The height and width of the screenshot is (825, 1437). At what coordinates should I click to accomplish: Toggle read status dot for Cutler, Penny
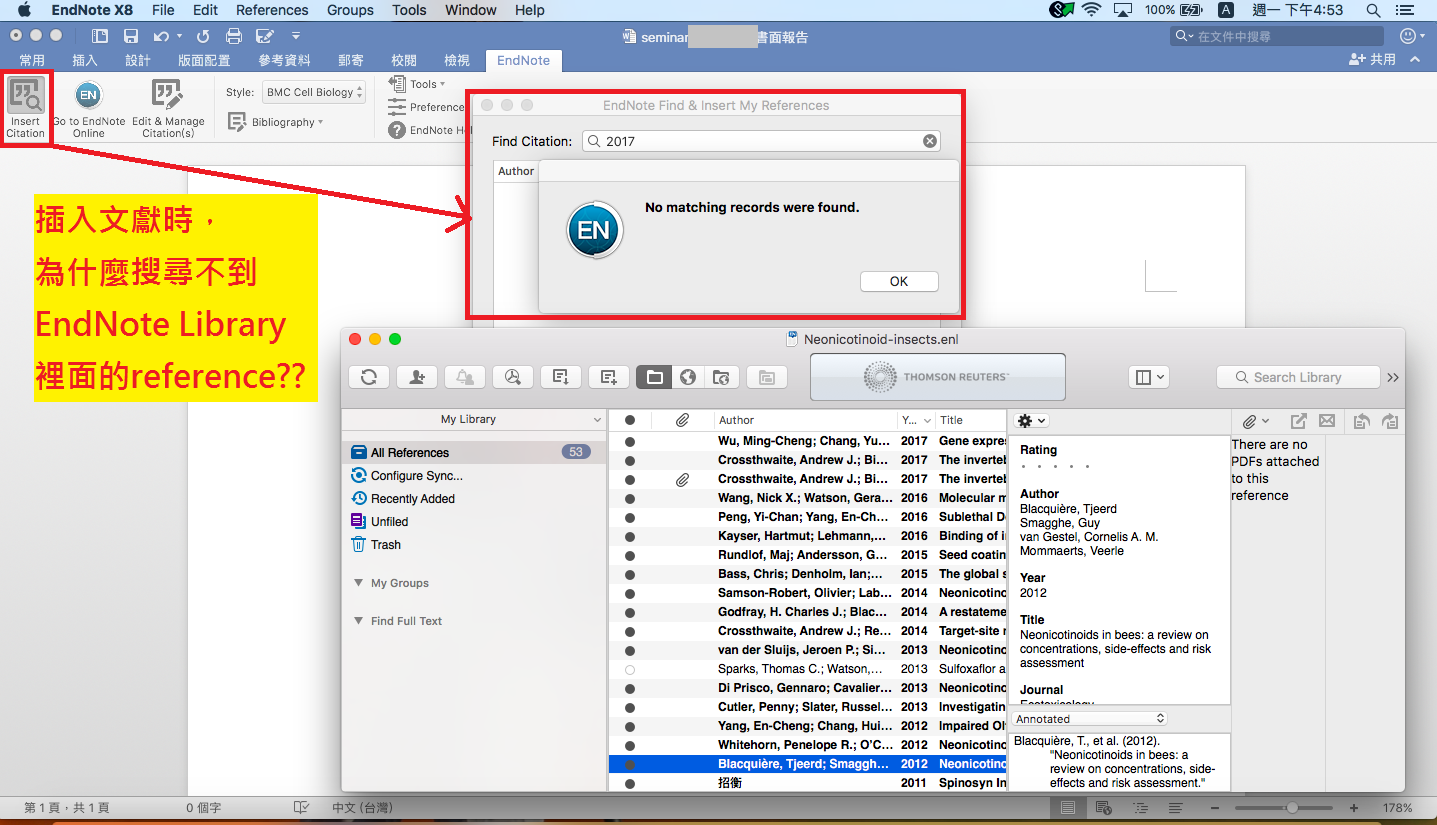[x=629, y=707]
